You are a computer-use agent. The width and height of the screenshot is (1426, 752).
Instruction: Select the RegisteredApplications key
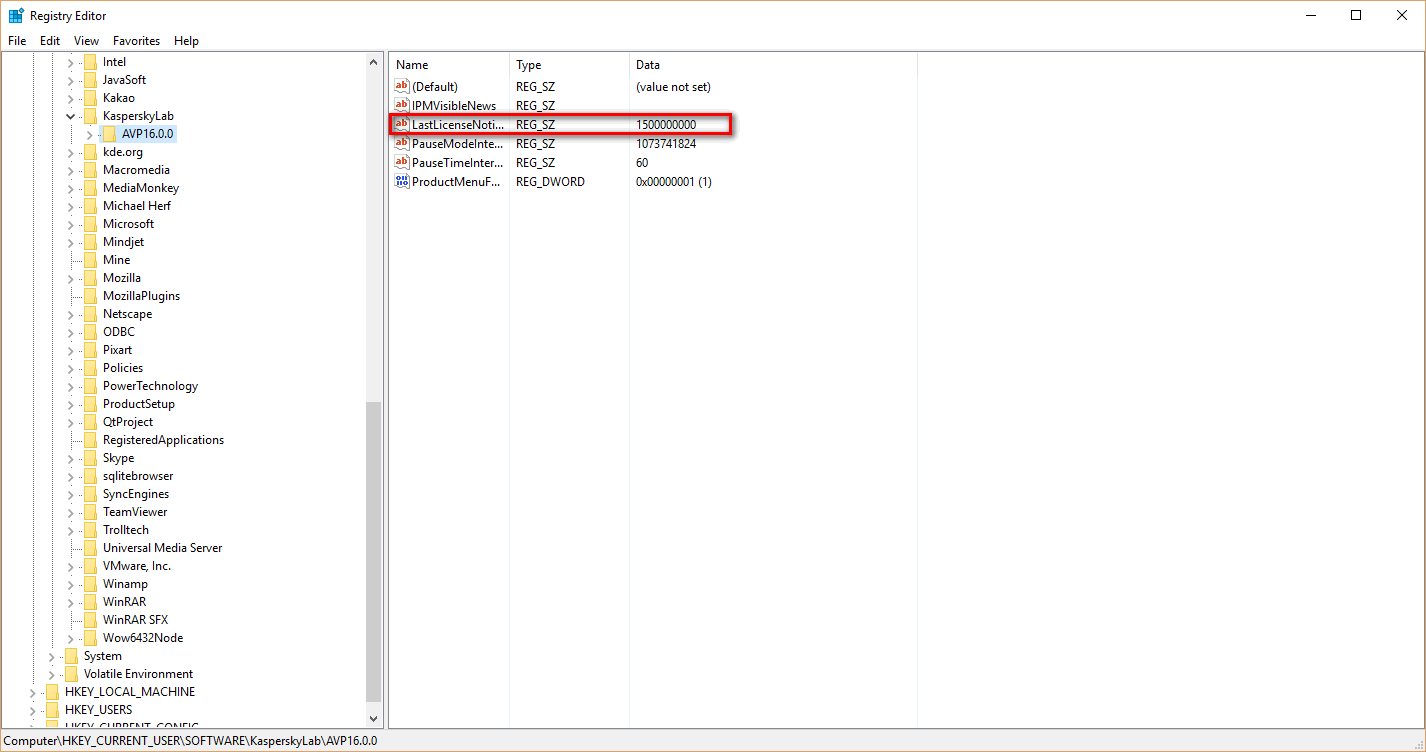click(163, 440)
